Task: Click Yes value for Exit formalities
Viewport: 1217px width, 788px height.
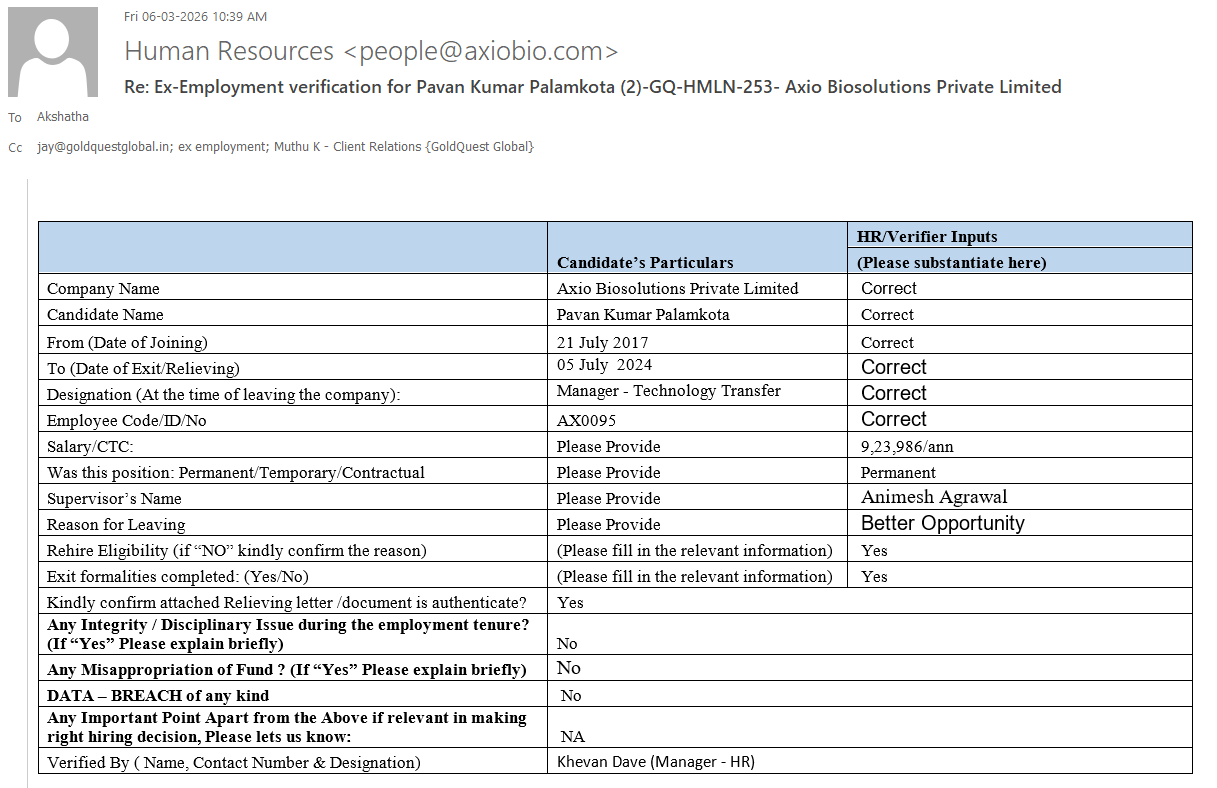Action: tap(874, 576)
